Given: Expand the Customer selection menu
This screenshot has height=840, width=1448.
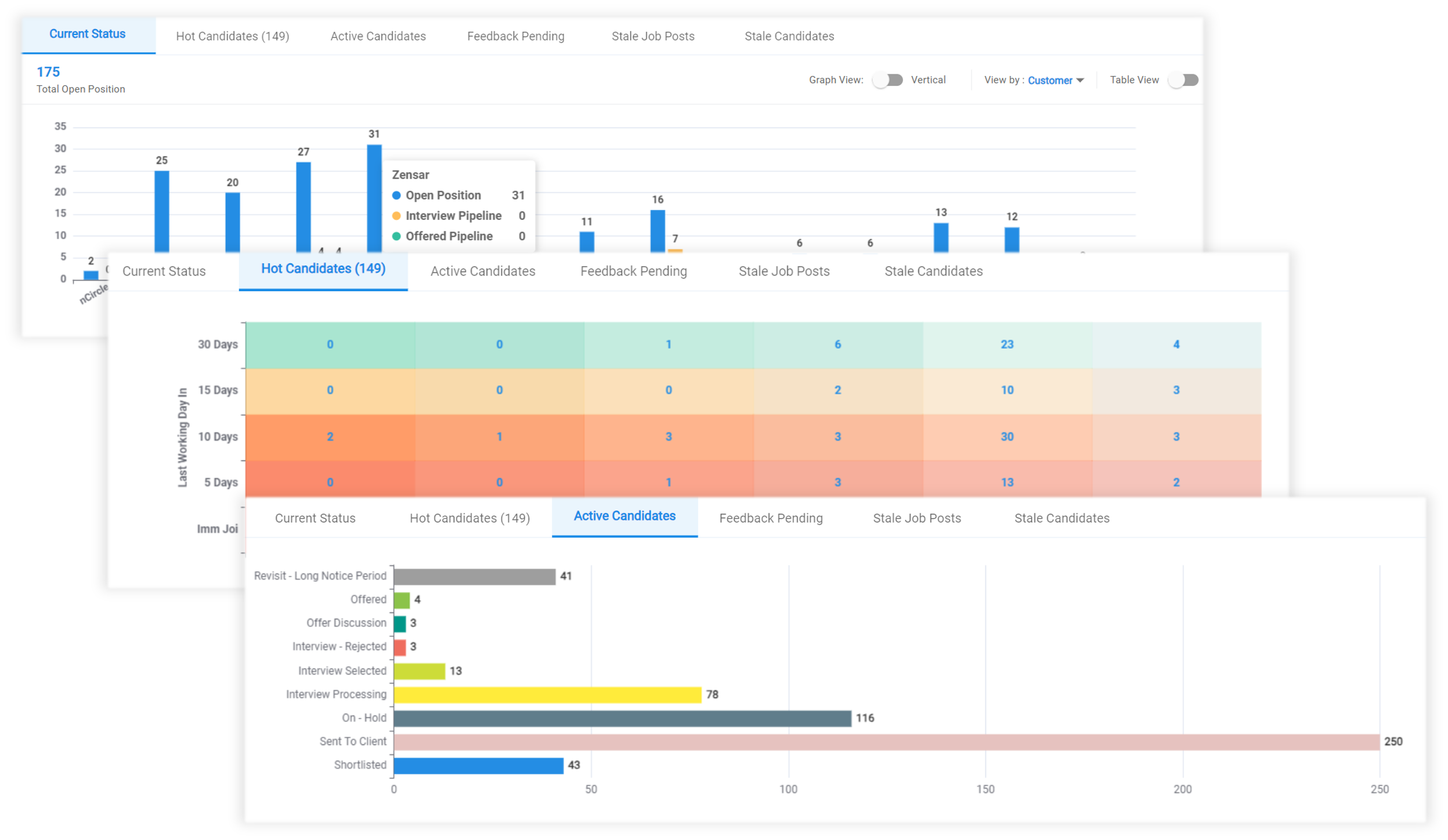Looking at the screenshot, I should click(1055, 80).
